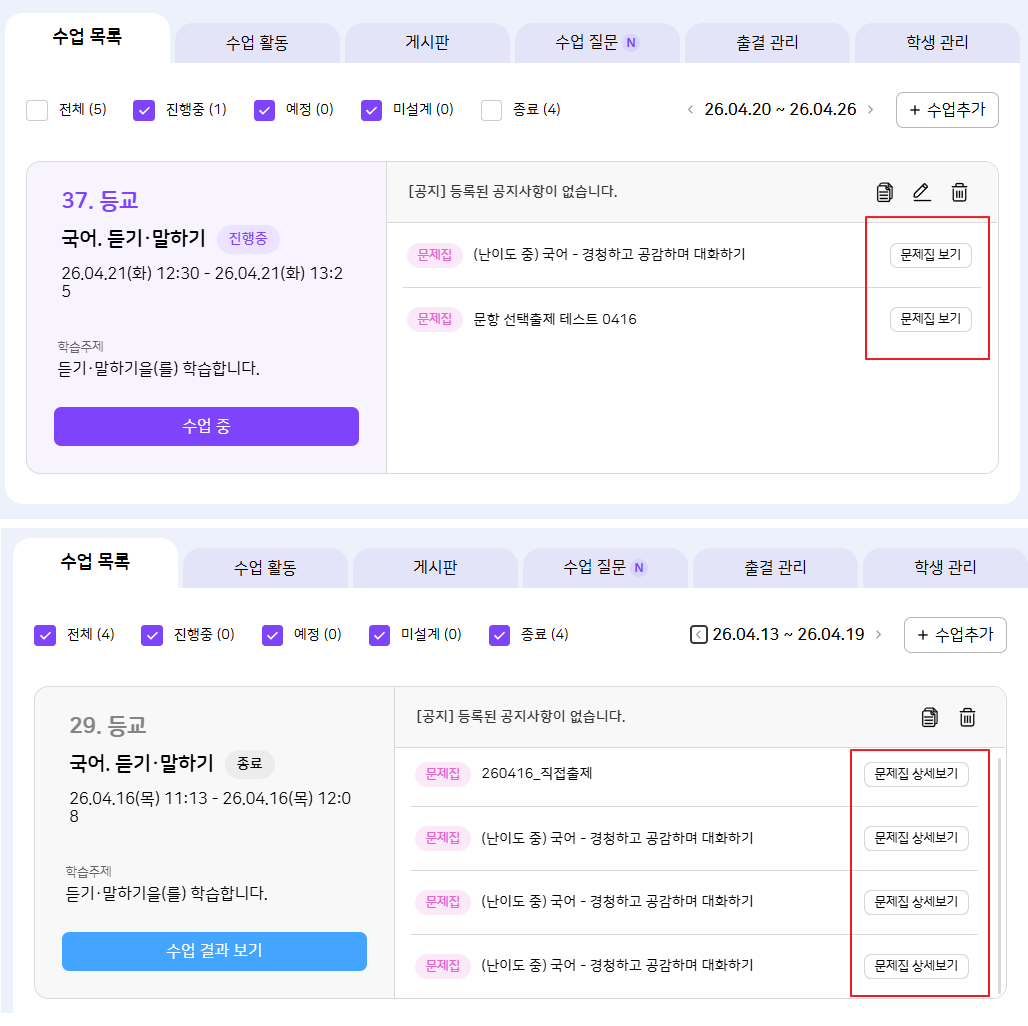Screen dimensions: 1028x1026
Task: Delete the 29. 등교 class with the trash icon
Action: [967, 717]
